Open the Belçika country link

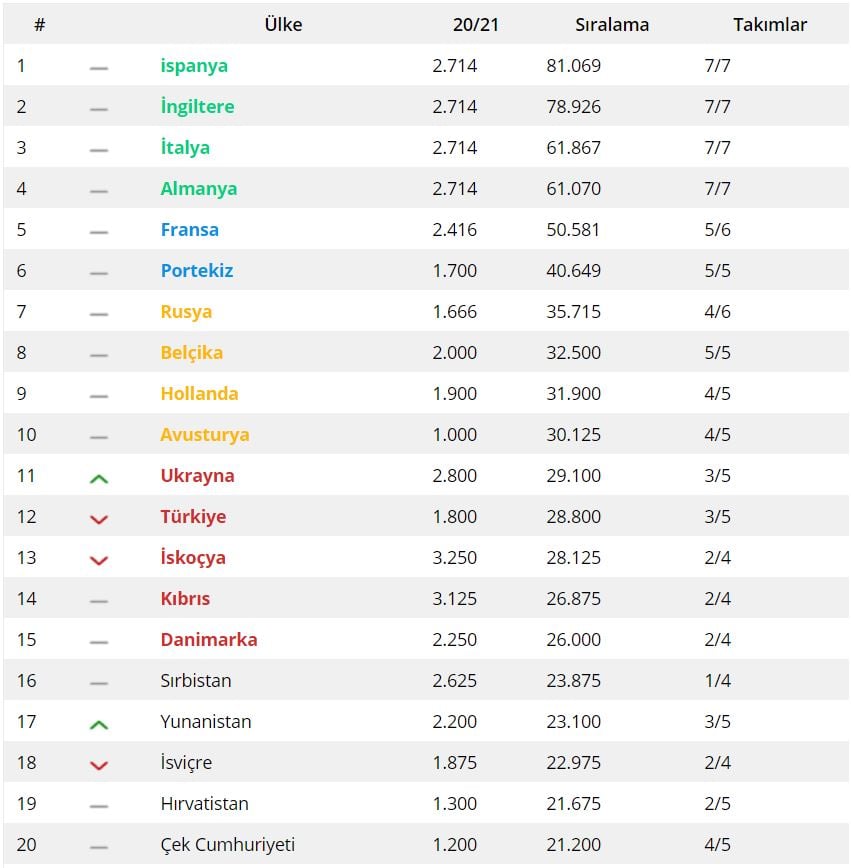[192, 353]
